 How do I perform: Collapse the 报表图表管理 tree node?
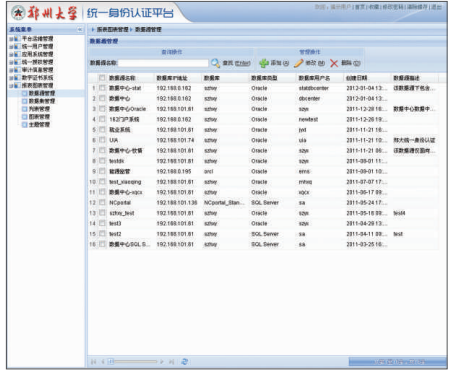[11, 86]
